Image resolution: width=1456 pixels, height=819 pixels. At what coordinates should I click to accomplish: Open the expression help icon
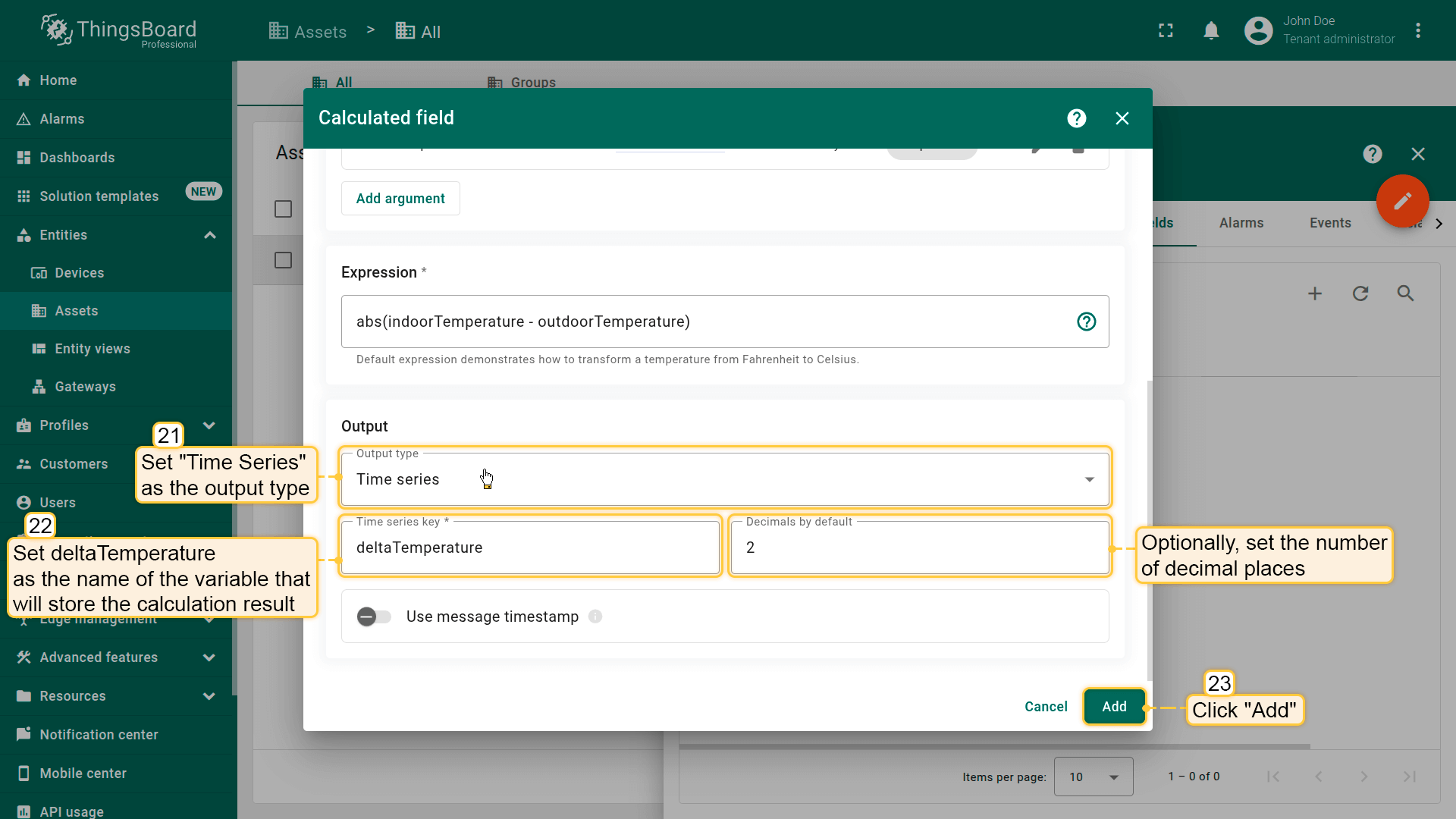point(1086,322)
